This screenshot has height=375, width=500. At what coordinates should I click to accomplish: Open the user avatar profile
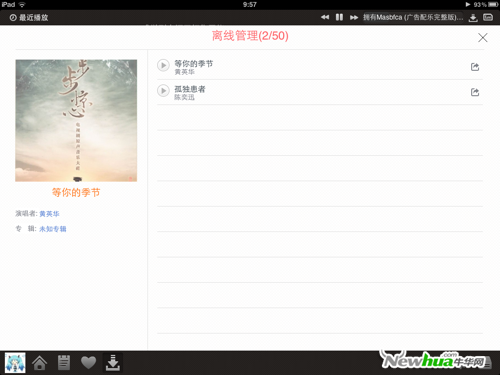coord(15,363)
